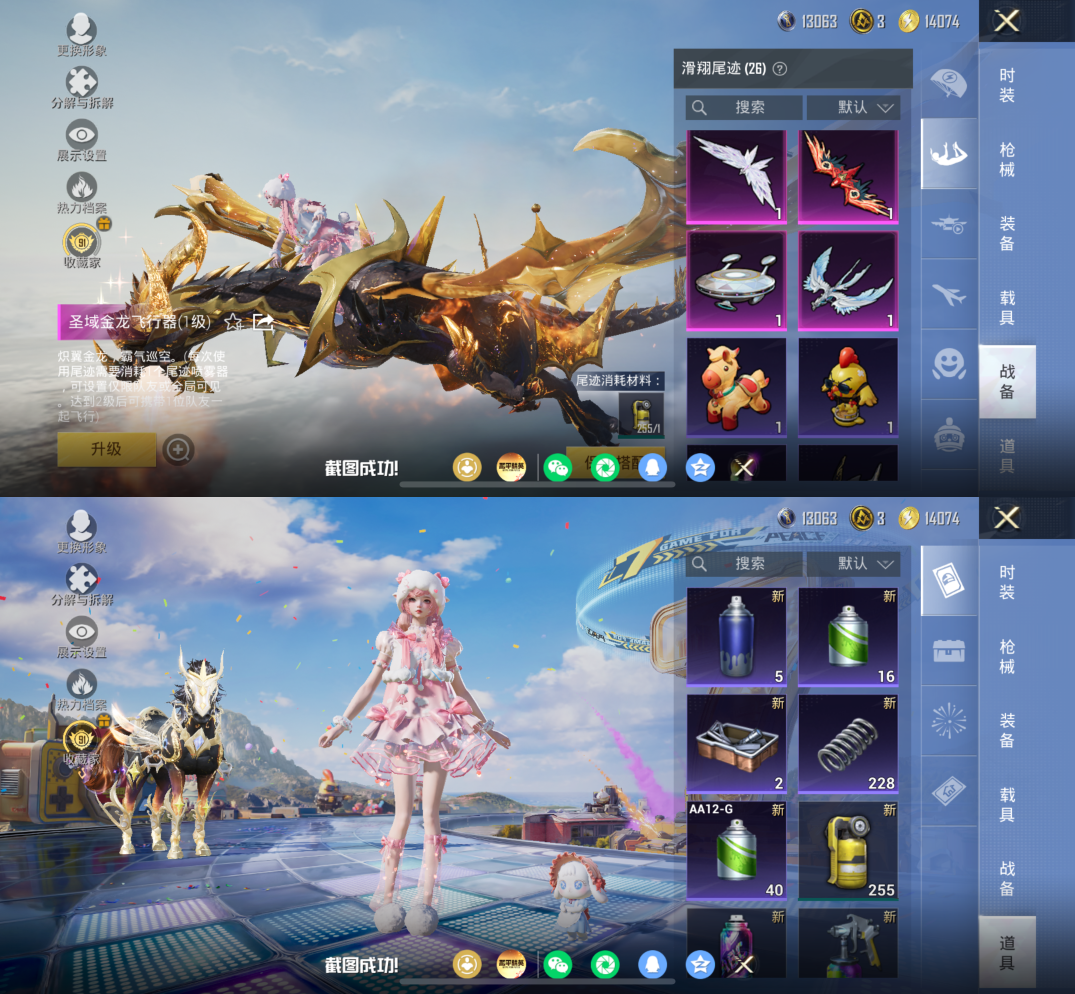Share to WeChat on the dragon glider screenshot bar
This screenshot has height=994, width=1075.
tap(558, 468)
